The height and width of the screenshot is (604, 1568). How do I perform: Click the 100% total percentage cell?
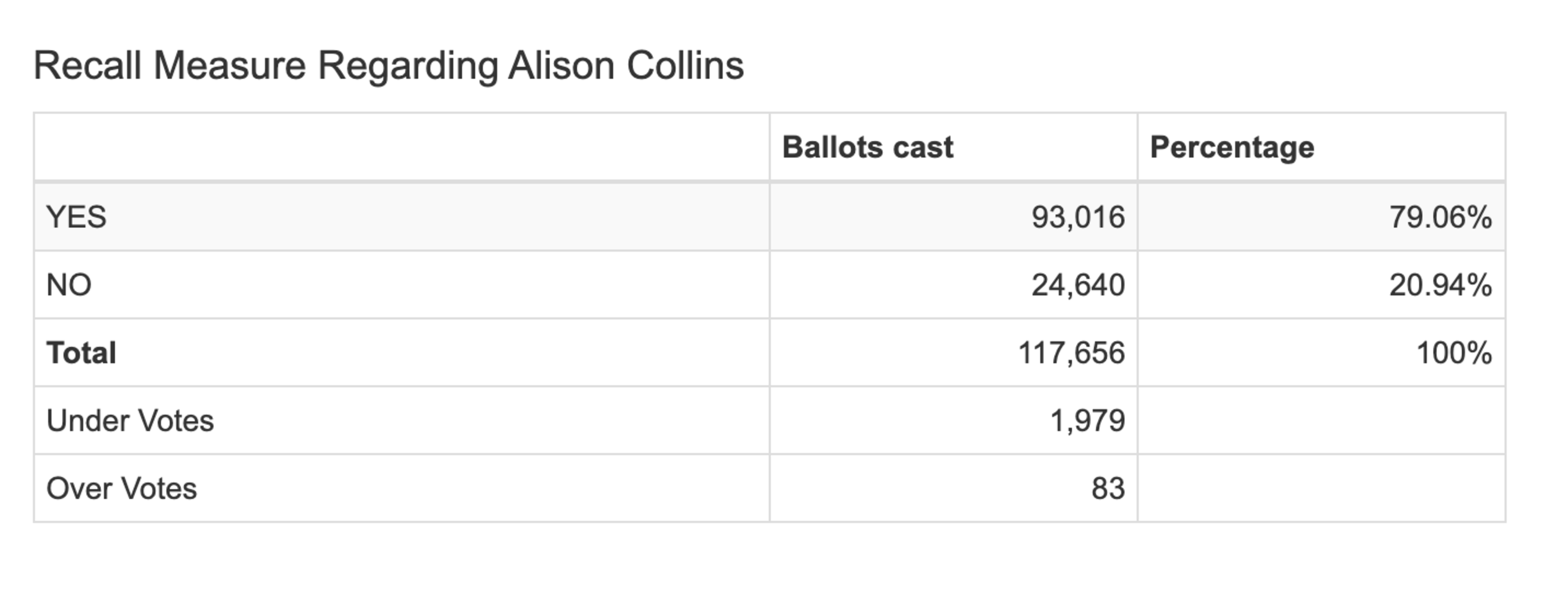tap(1454, 353)
